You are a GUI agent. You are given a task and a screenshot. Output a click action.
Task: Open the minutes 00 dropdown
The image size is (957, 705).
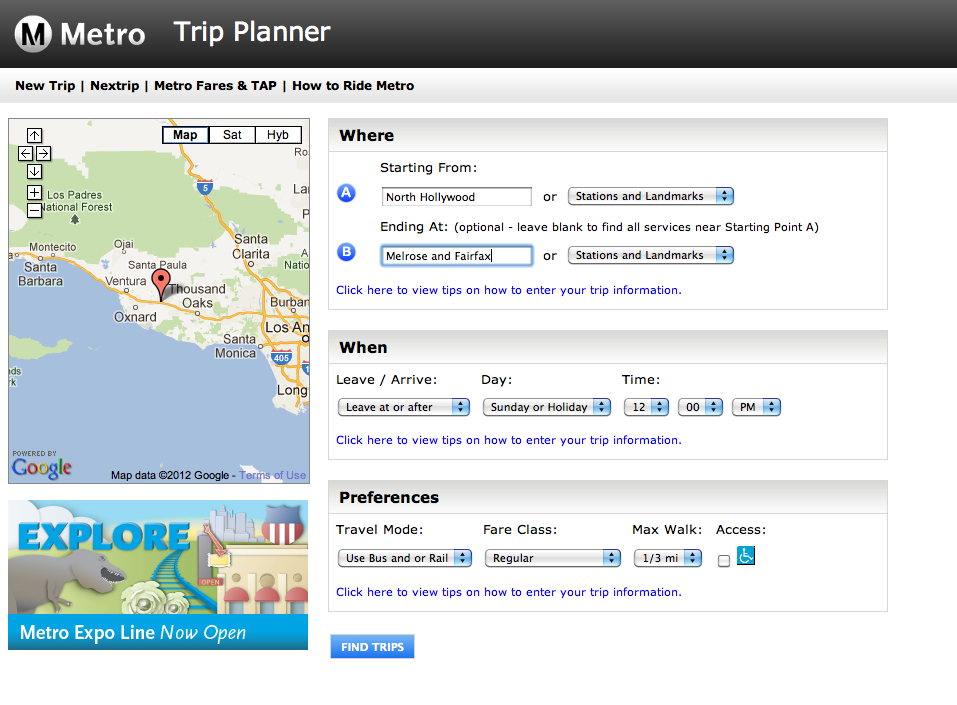(700, 407)
